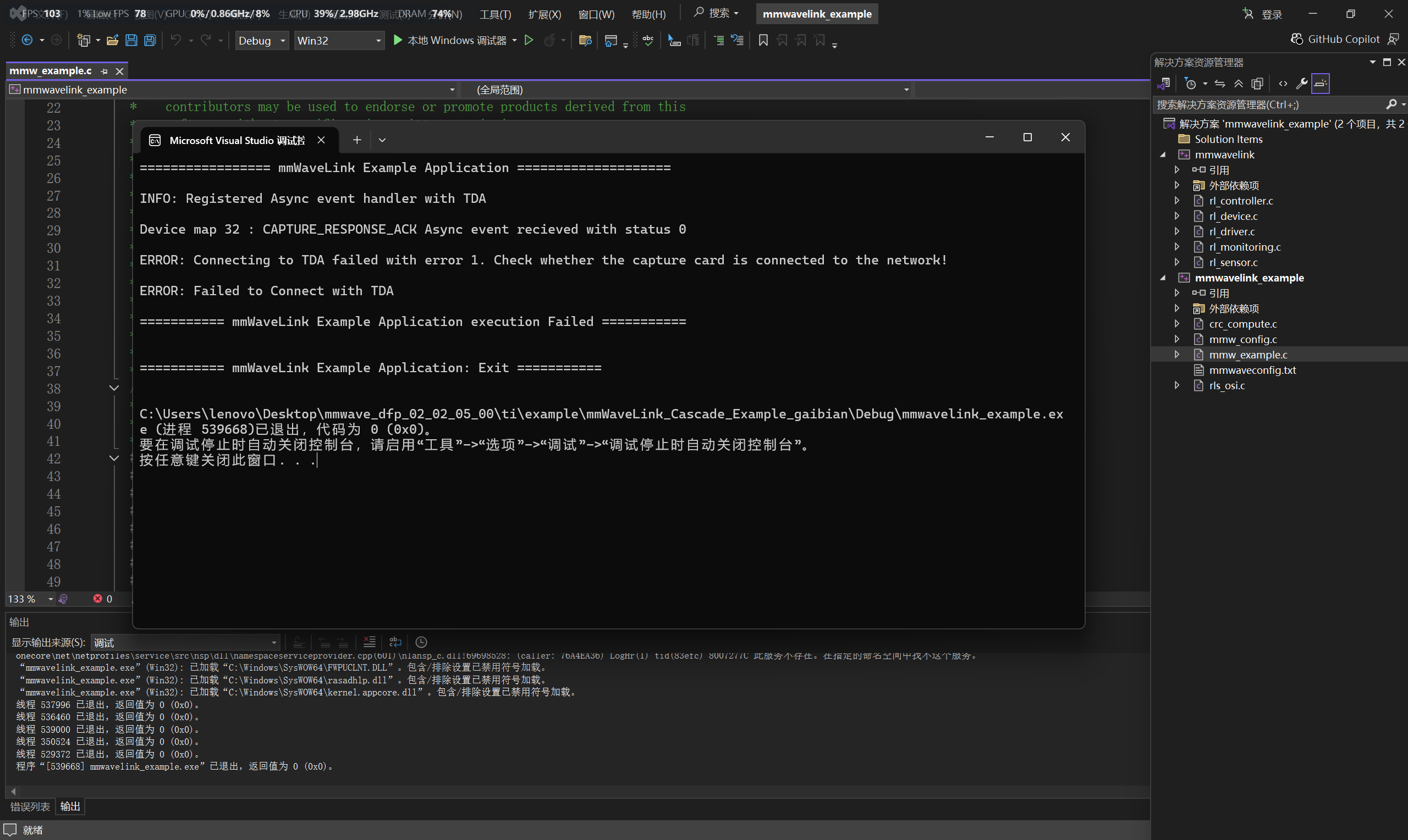Click the Save All double-disk icon

pyautogui.click(x=150, y=40)
